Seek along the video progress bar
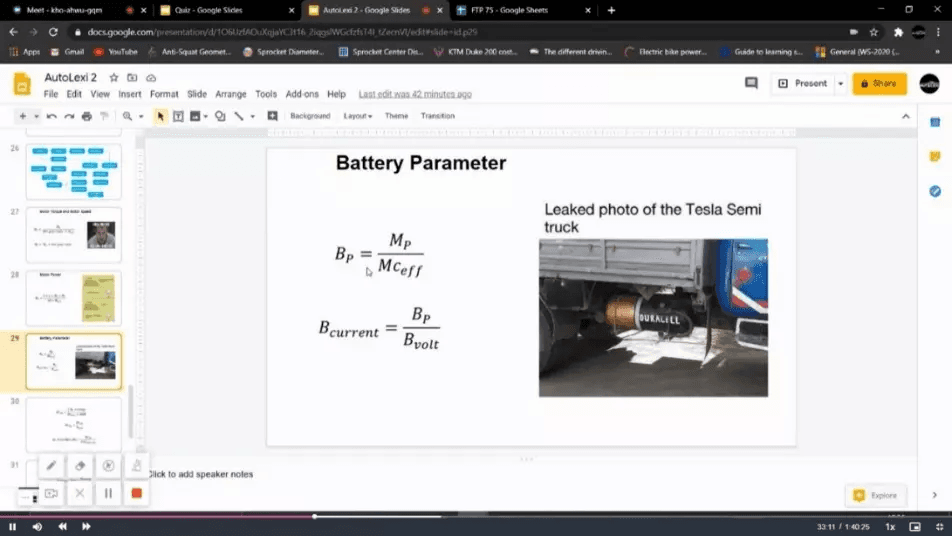The image size is (952, 536). [x=476, y=516]
